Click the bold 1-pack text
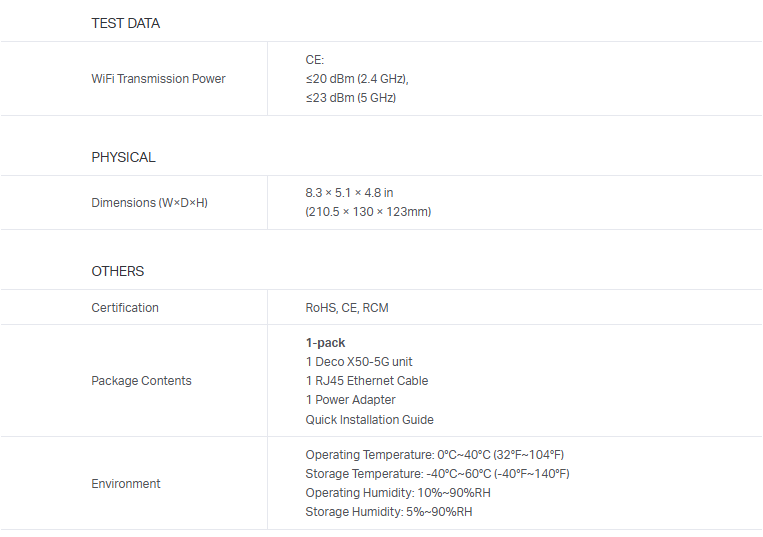763x537 pixels. tap(325, 343)
